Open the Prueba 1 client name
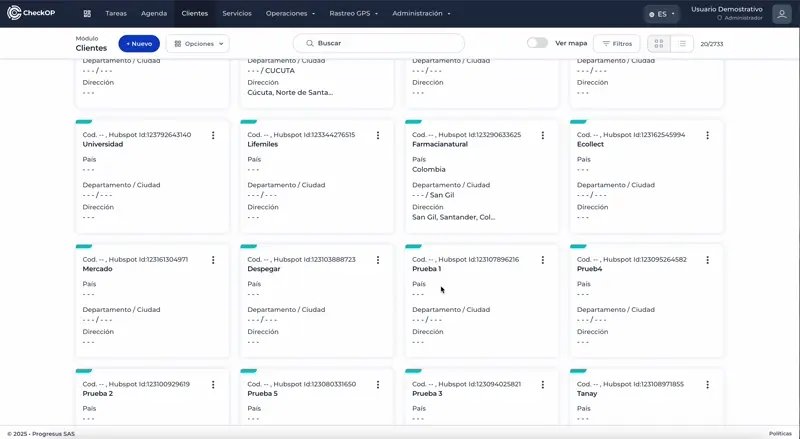Screen dimensions: 800x439 click(x=427, y=269)
